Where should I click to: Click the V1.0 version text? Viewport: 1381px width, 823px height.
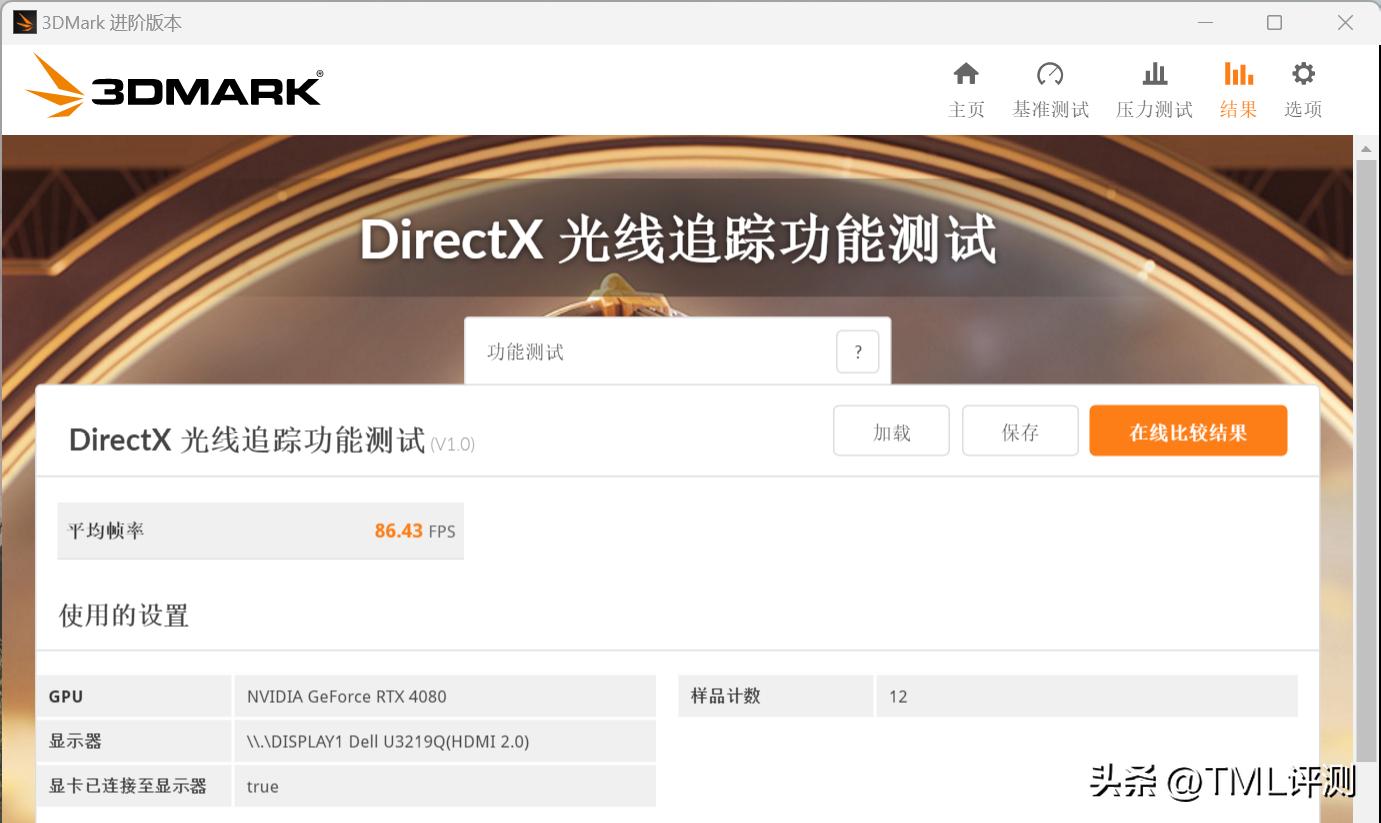tap(452, 444)
